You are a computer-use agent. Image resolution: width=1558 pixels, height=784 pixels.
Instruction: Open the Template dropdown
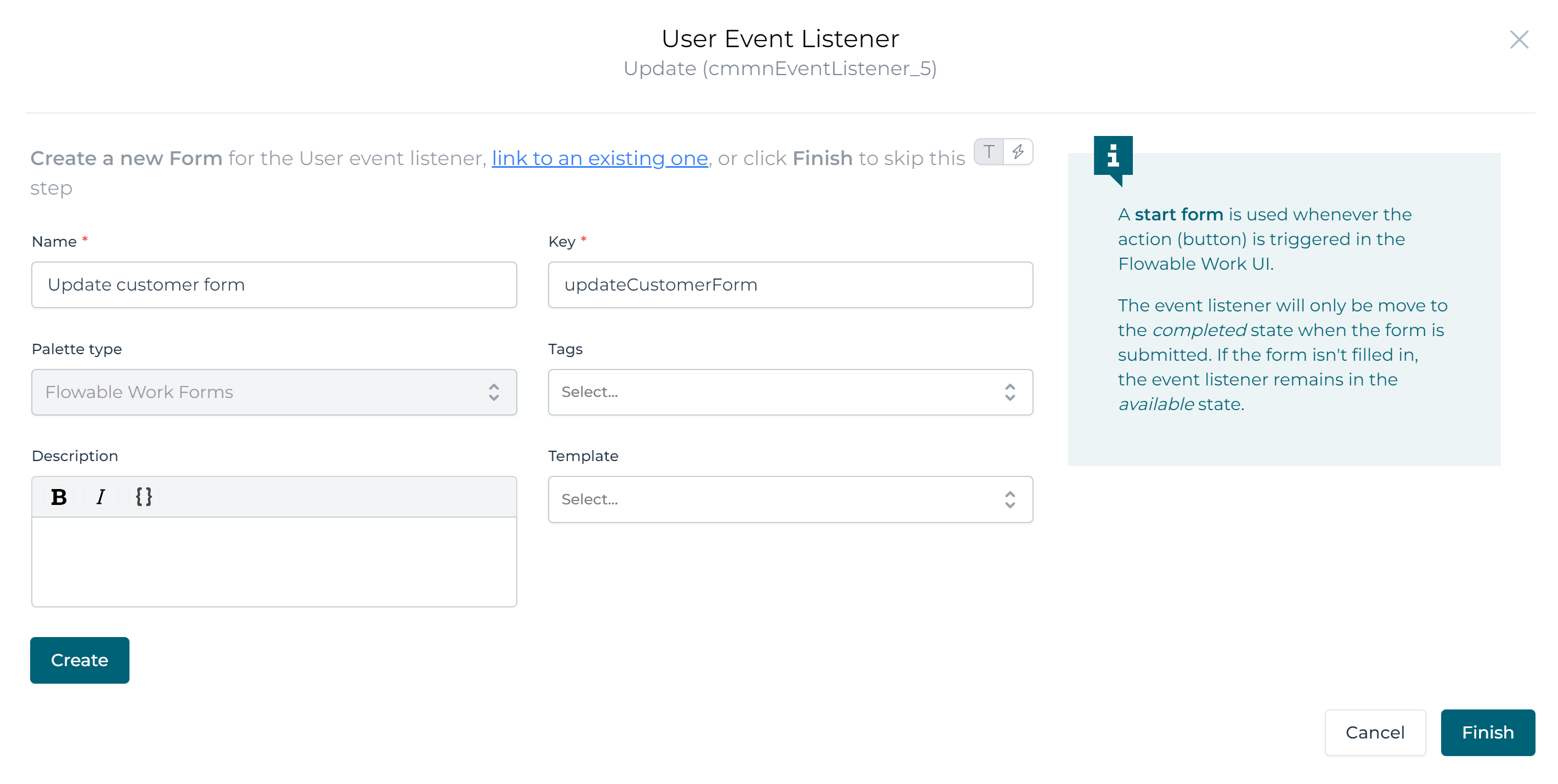pos(789,499)
